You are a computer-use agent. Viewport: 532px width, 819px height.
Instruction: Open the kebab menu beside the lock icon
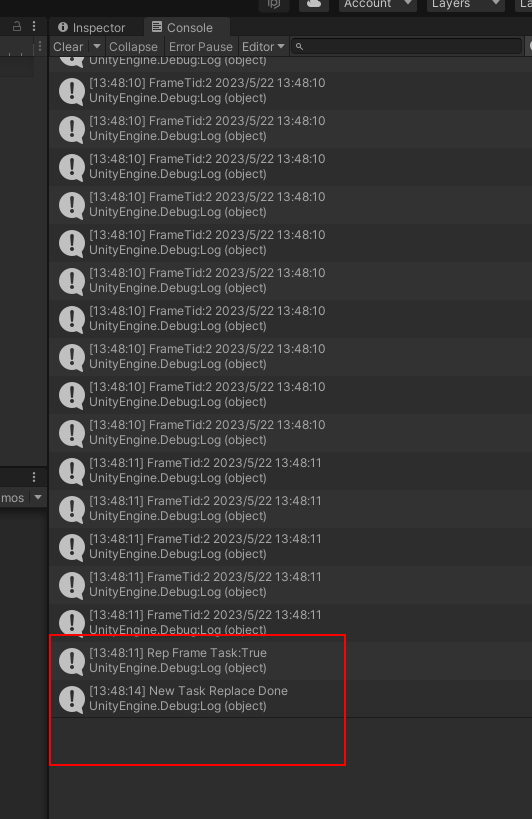click(x=34, y=26)
